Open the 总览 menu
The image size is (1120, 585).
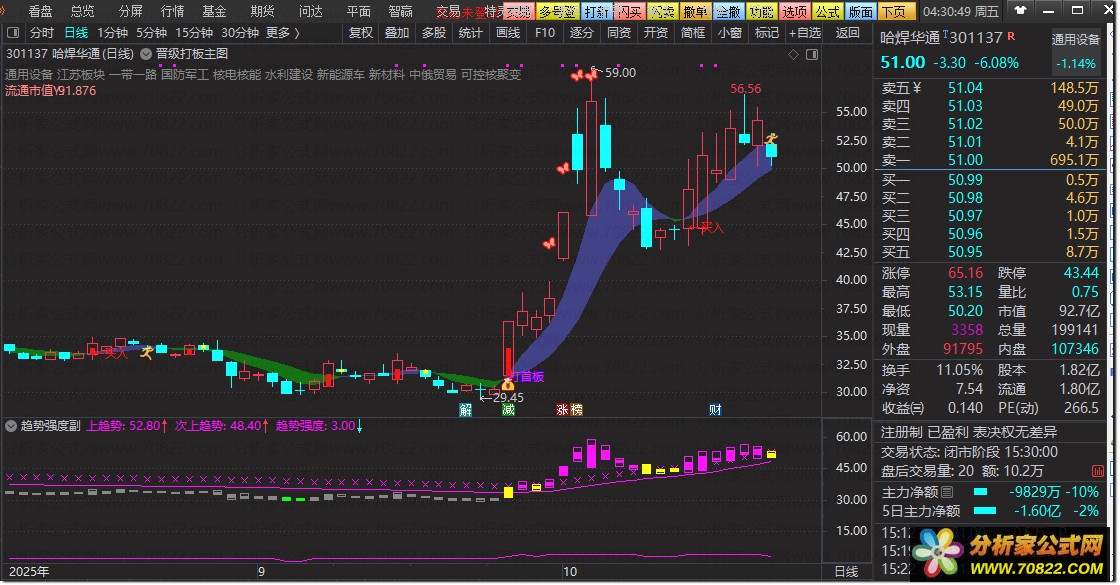click(x=83, y=11)
